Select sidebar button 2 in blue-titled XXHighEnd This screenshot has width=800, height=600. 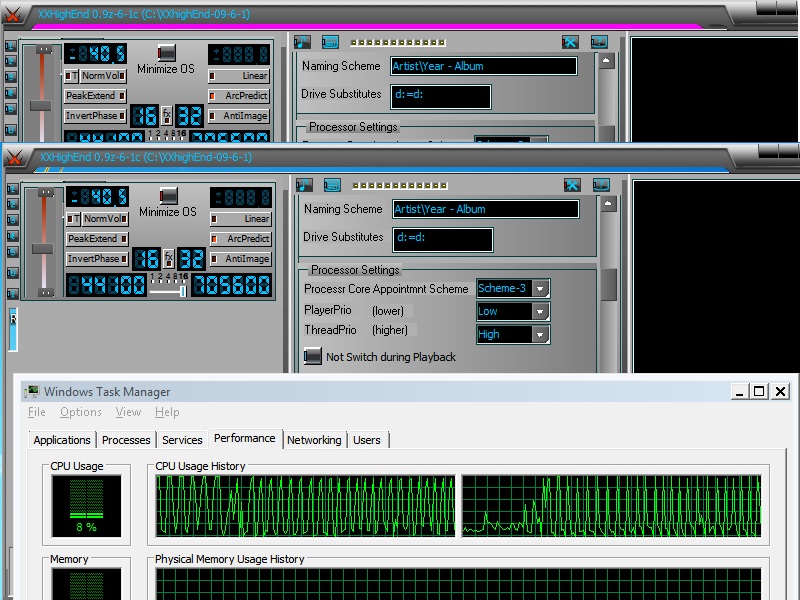click(13, 204)
